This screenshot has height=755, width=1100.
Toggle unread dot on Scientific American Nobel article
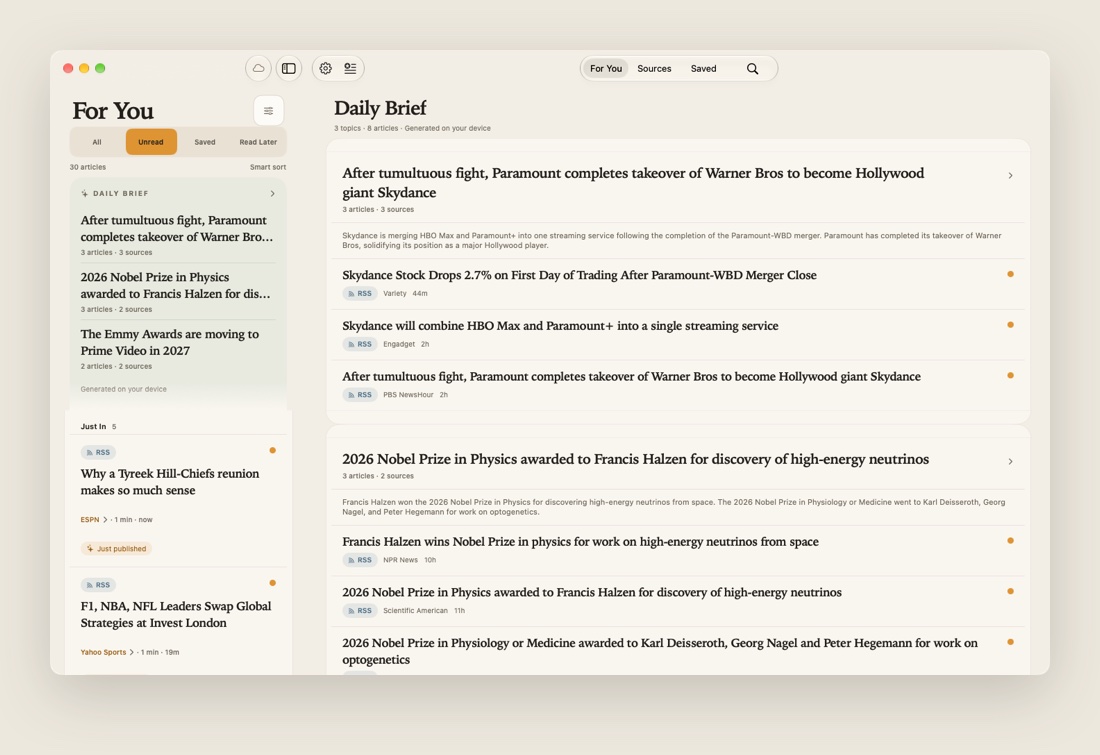coord(1010,591)
